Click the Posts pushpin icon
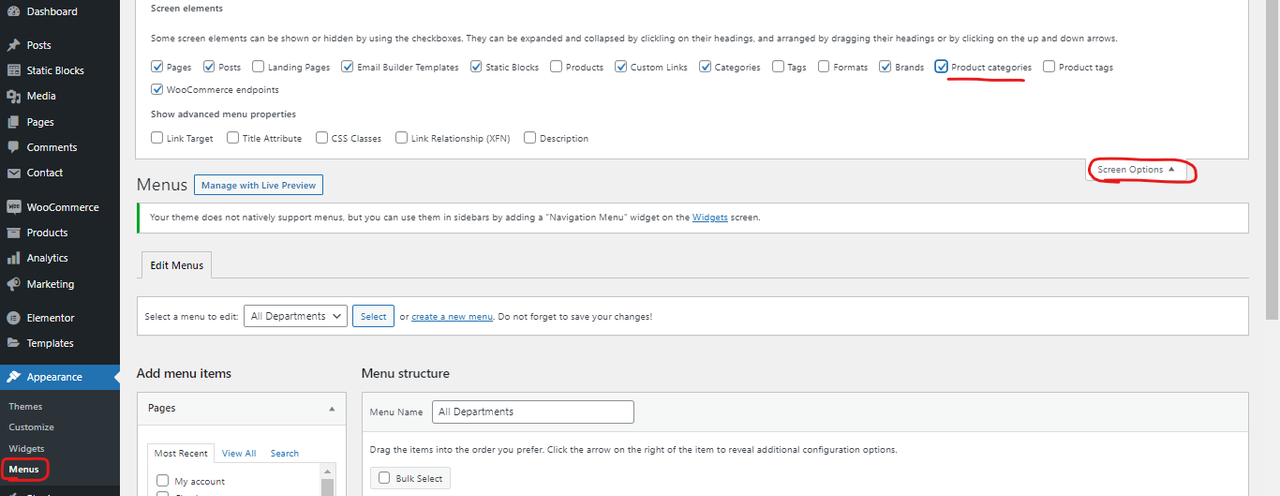This screenshot has width=1280, height=496. pyautogui.click(x=13, y=45)
